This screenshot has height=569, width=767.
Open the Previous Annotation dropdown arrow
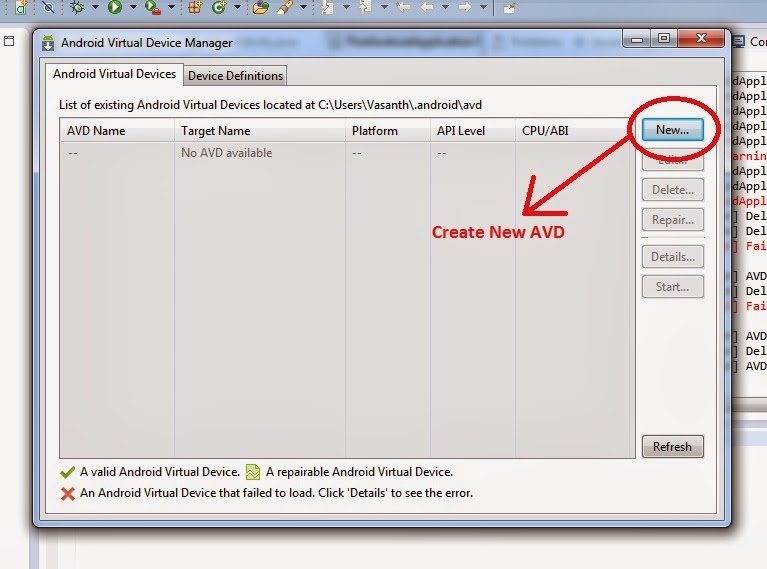(384, 7)
